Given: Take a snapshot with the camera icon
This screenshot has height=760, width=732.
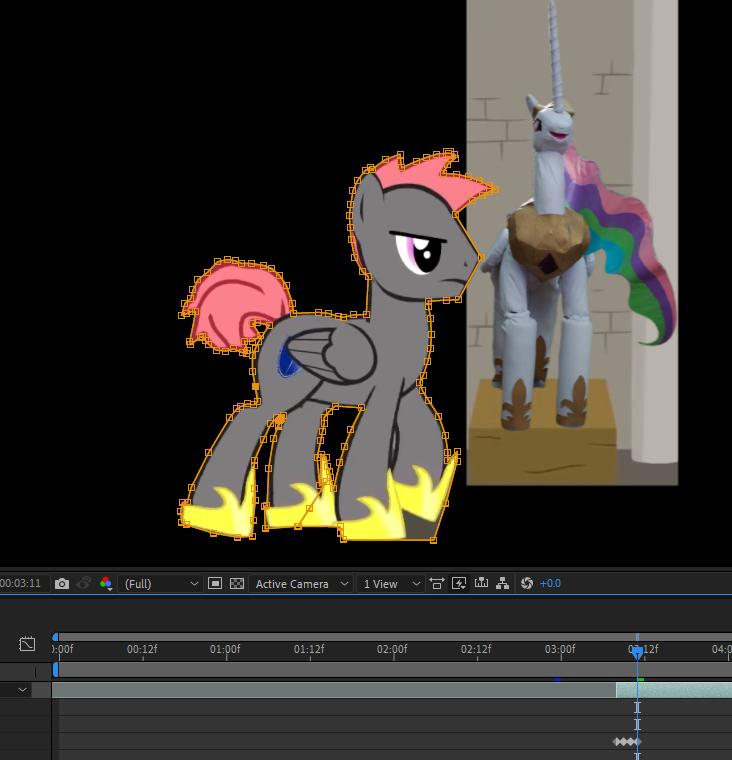Looking at the screenshot, I should [x=62, y=584].
